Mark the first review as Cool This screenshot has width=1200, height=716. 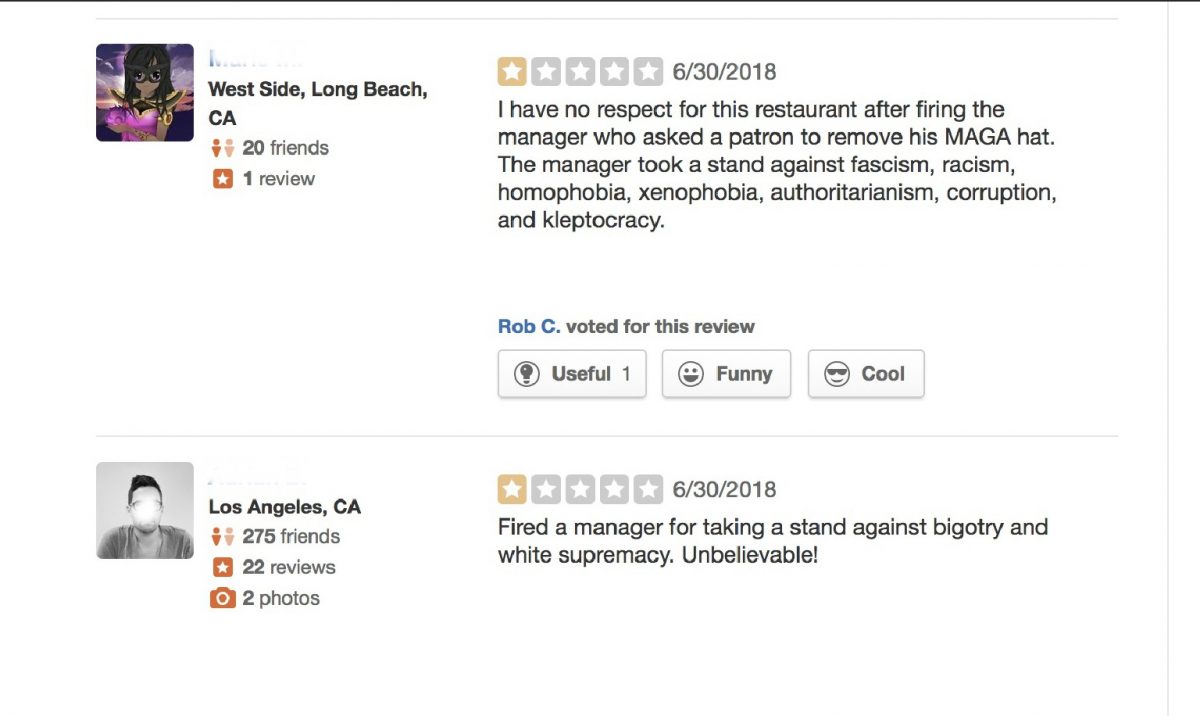[x=866, y=374]
